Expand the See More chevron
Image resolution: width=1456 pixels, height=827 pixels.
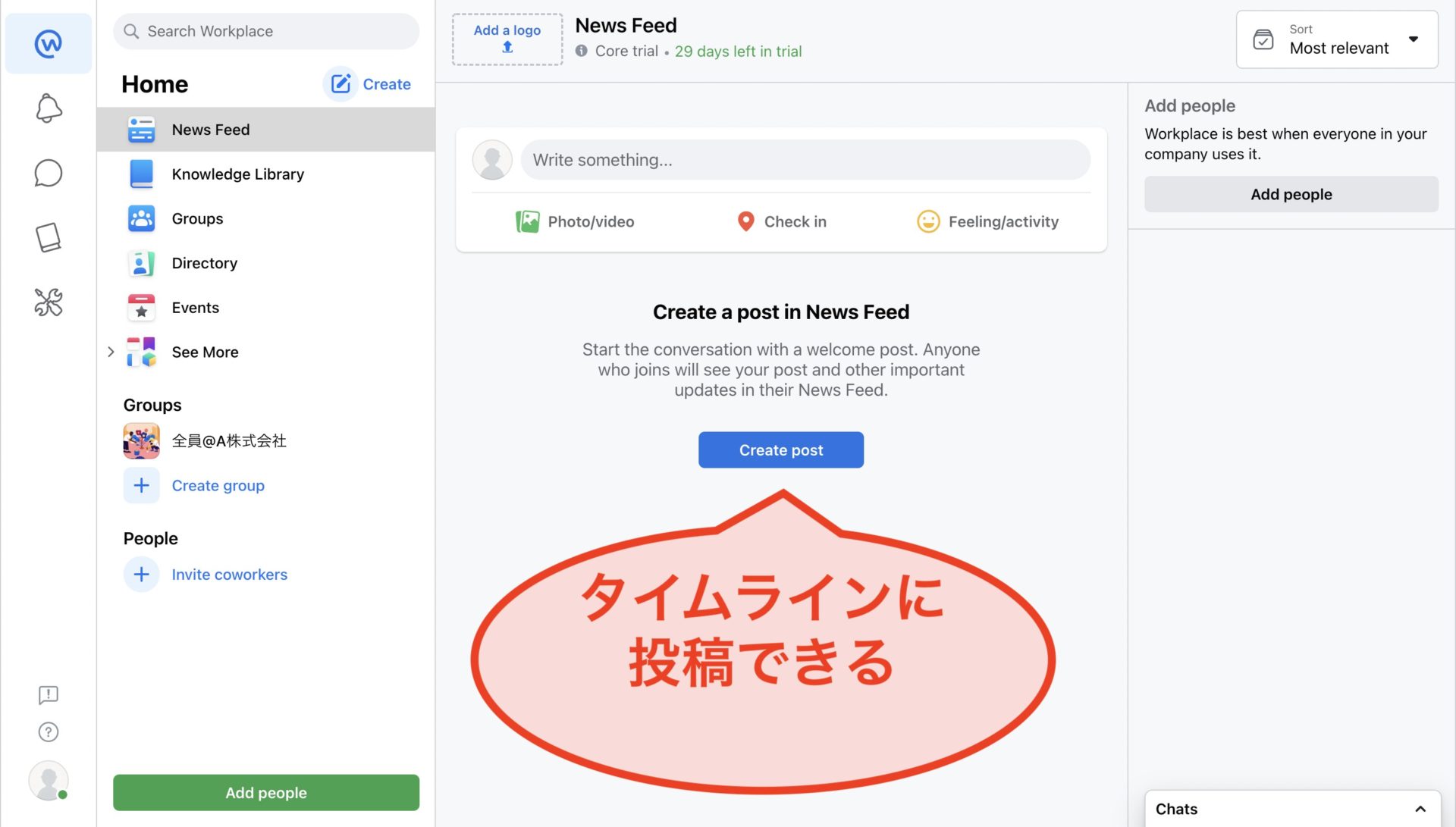(x=111, y=352)
